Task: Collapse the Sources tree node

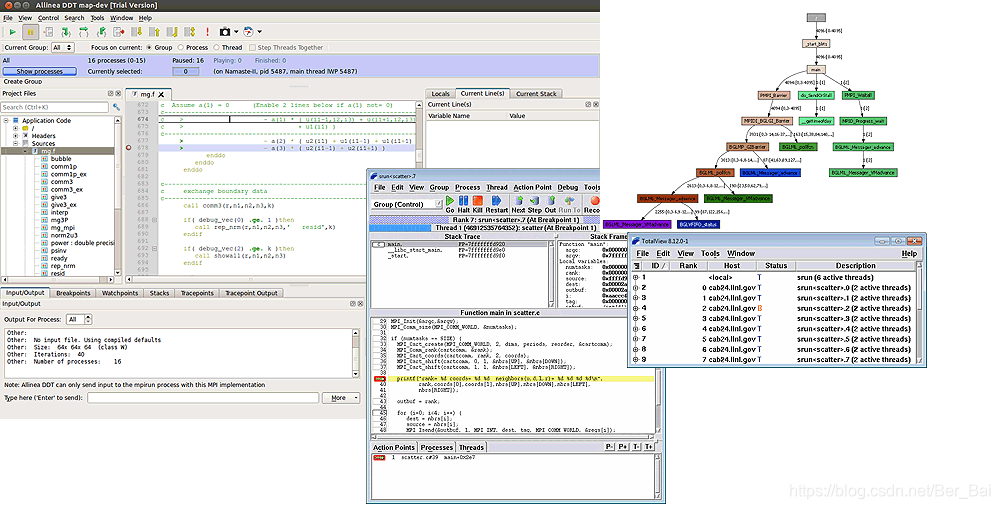Action: [15, 144]
